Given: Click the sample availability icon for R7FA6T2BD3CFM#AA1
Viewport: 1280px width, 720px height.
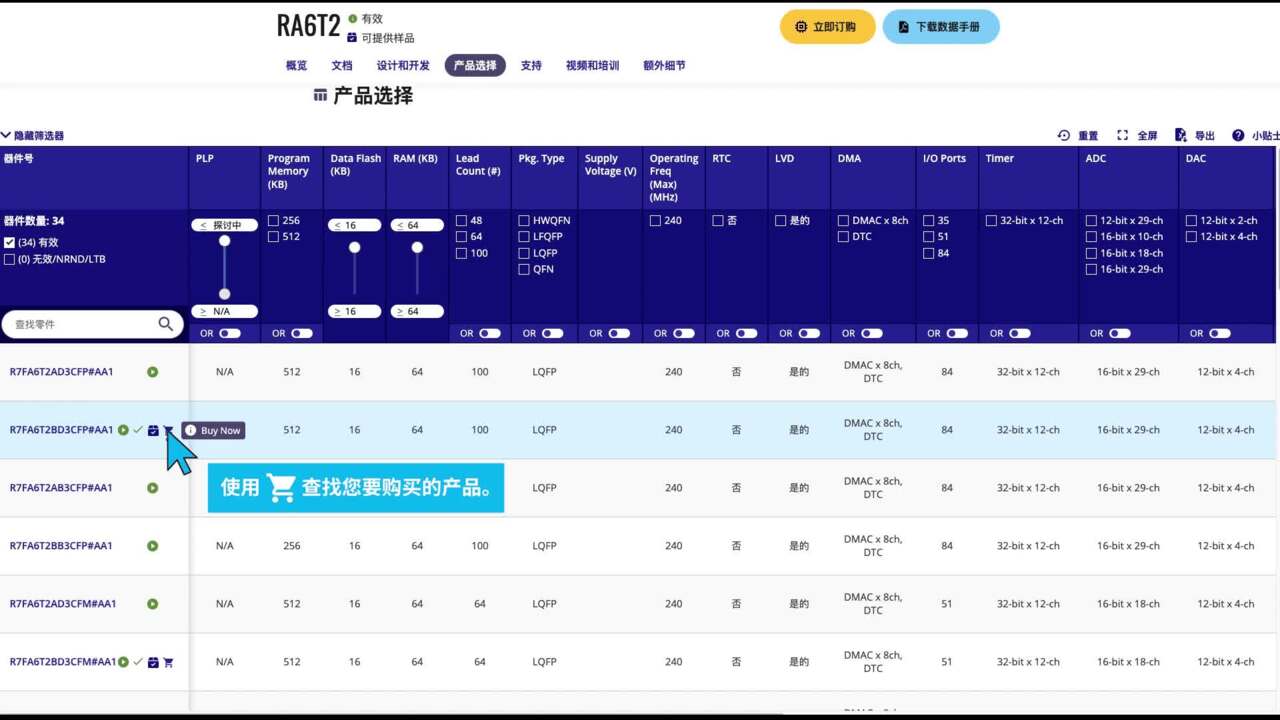Looking at the screenshot, I should point(153,662).
